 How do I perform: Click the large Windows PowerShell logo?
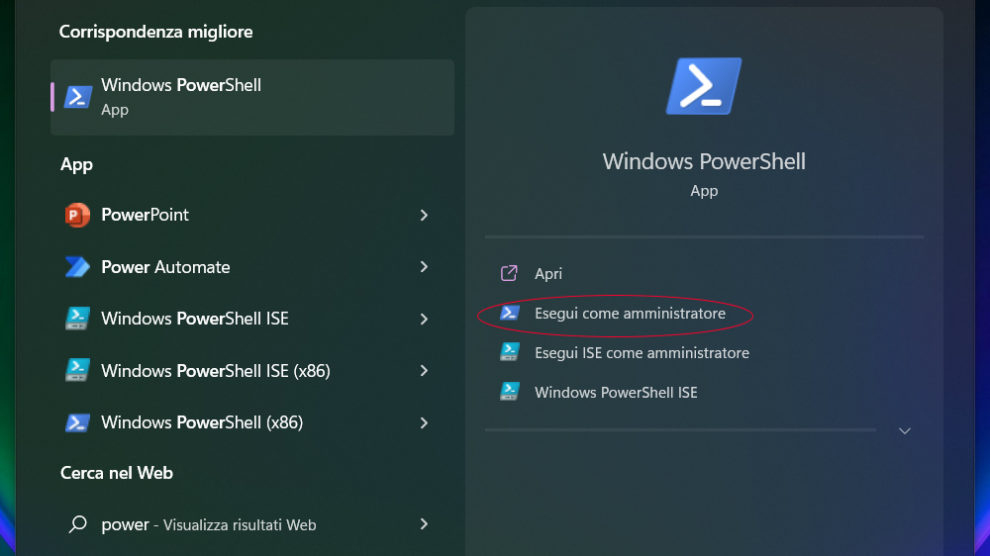click(x=704, y=86)
